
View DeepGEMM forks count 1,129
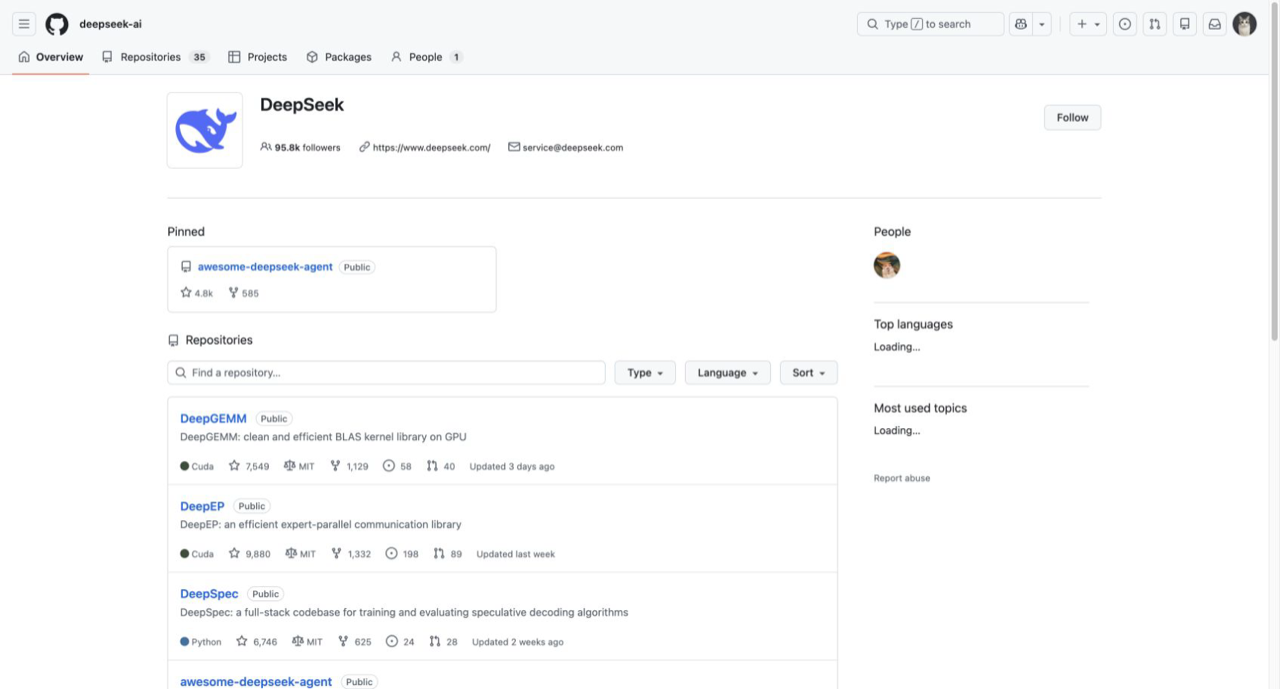[x=349, y=466]
